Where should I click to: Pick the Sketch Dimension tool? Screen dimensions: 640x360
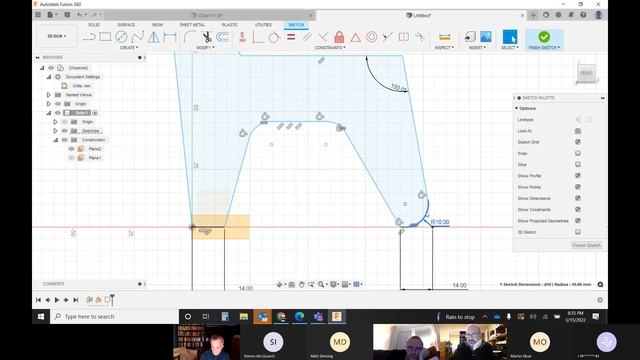tap(170, 37)
